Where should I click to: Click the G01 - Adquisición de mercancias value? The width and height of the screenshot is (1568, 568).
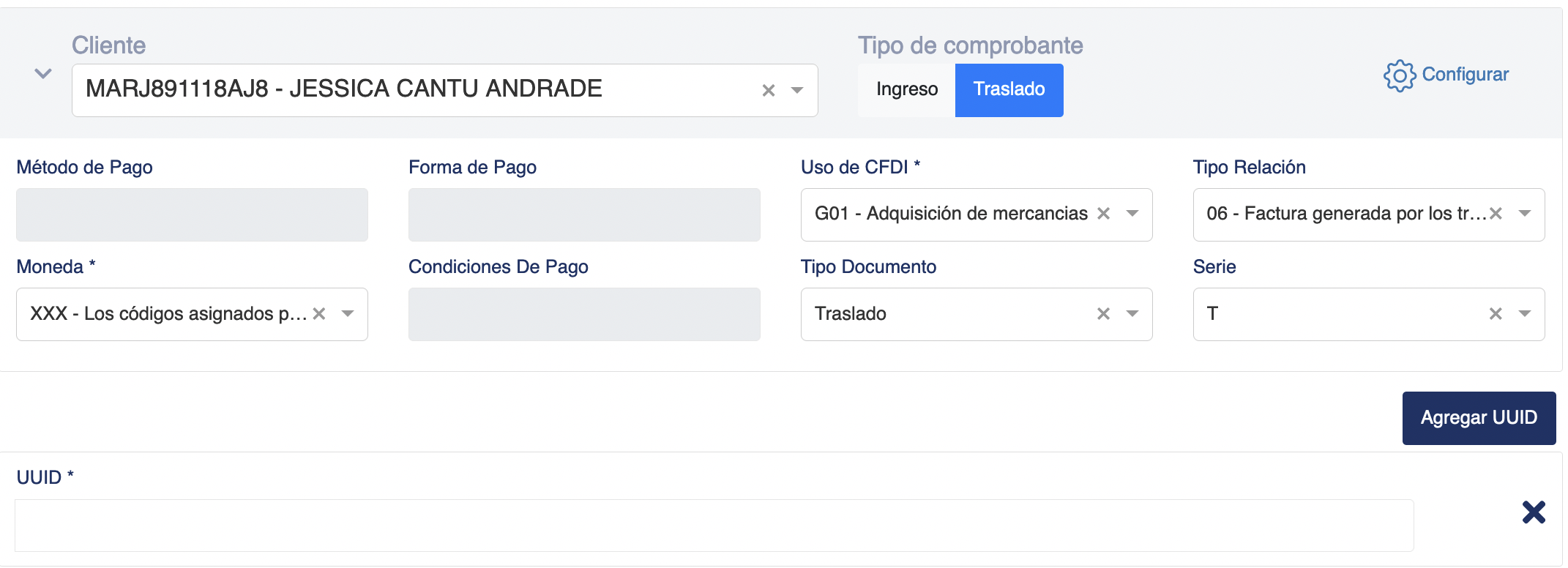click(x=951, y=213)
